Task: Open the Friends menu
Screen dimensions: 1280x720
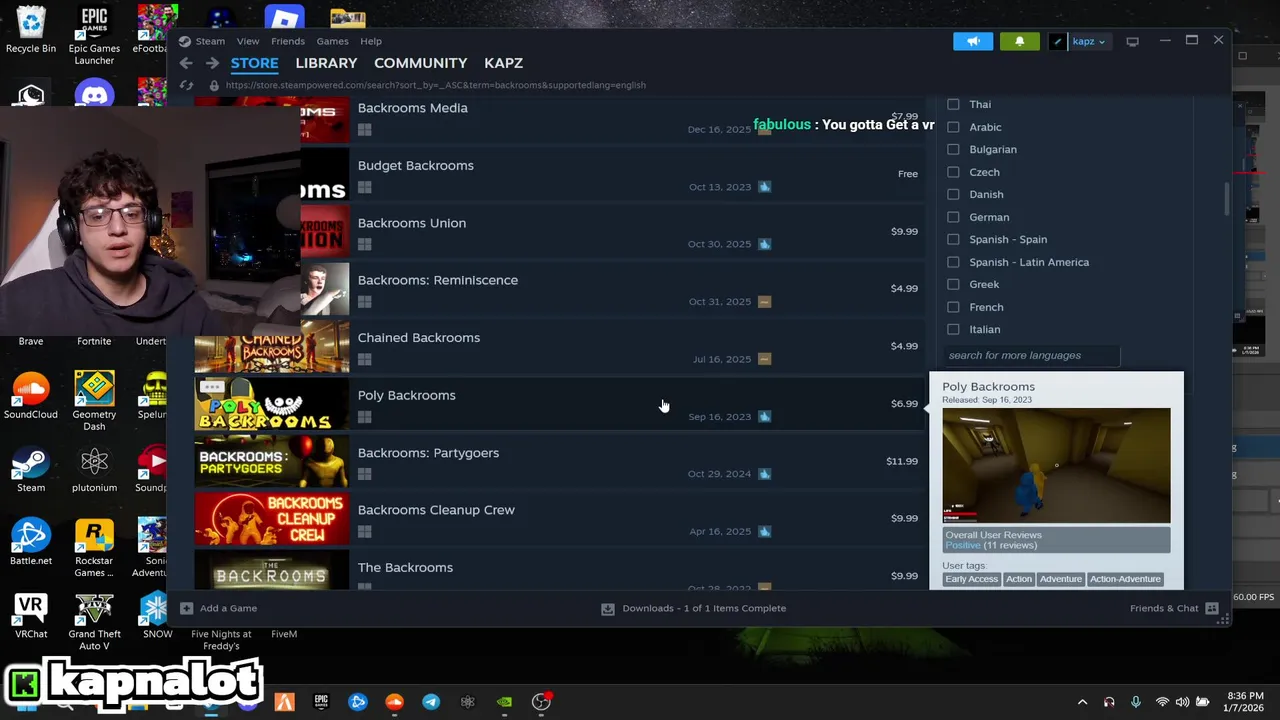Action: pyautogui.click(x=288, y=41)
